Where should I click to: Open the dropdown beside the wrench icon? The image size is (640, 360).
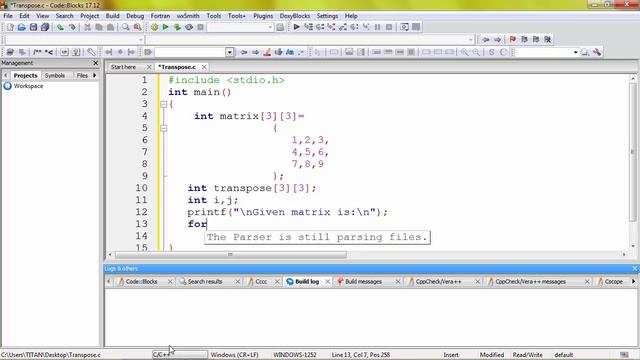tap(576, 52)
